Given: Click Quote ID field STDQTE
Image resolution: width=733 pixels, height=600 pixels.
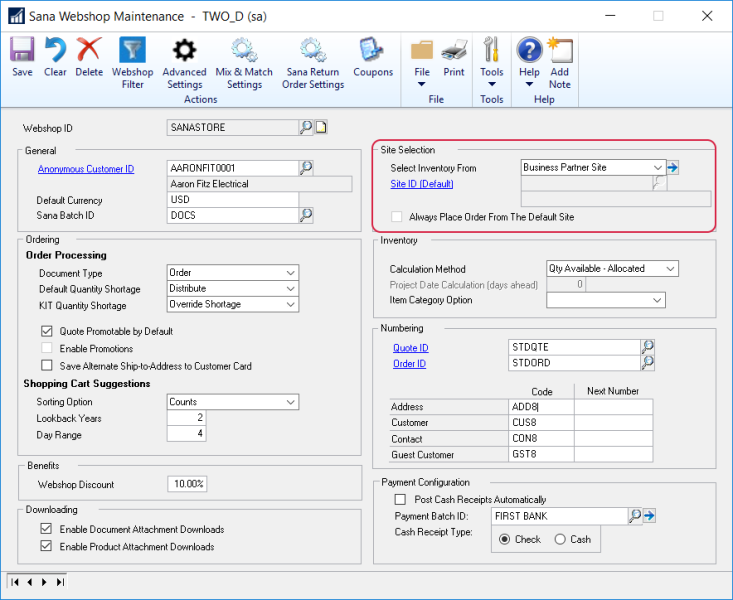Looking at the screenshot, I should tap(574, 347).
